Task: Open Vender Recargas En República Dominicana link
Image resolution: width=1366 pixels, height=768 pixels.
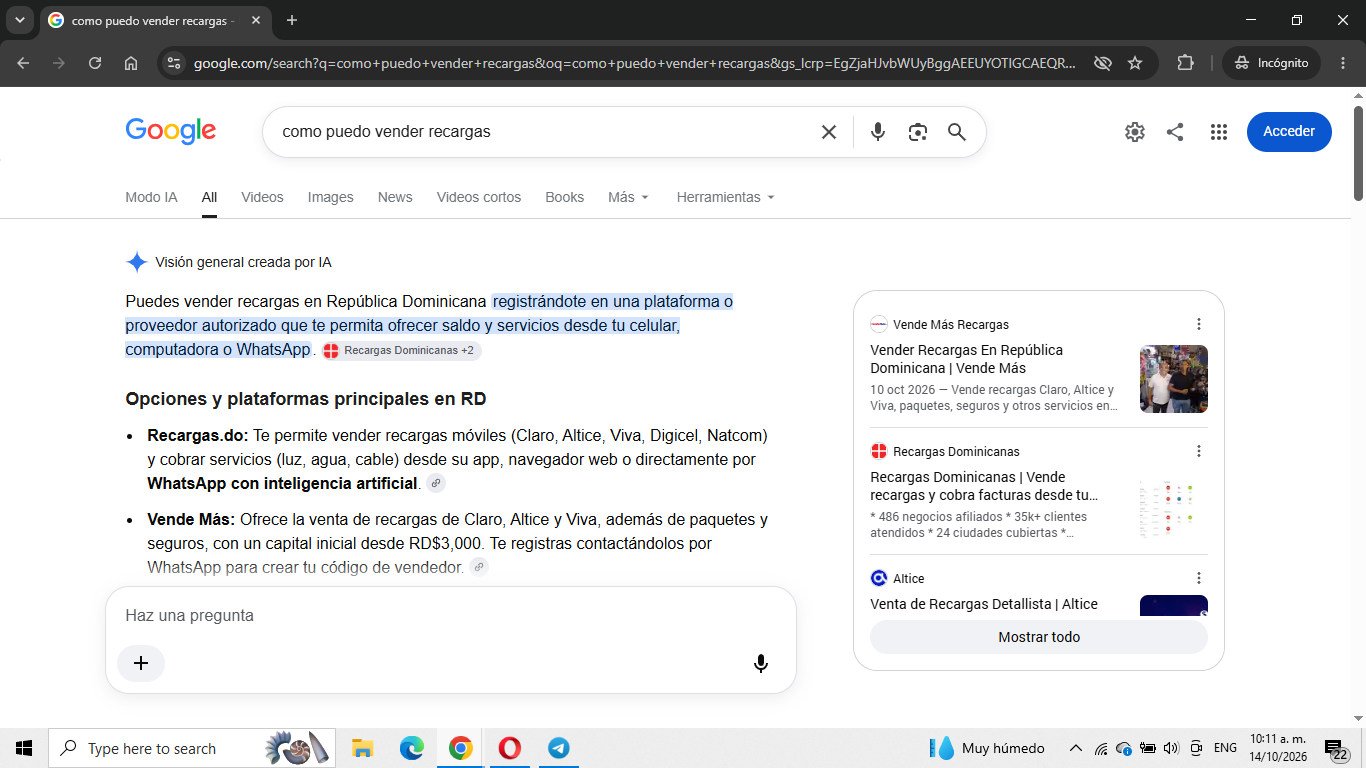Action: coord(967,359)
